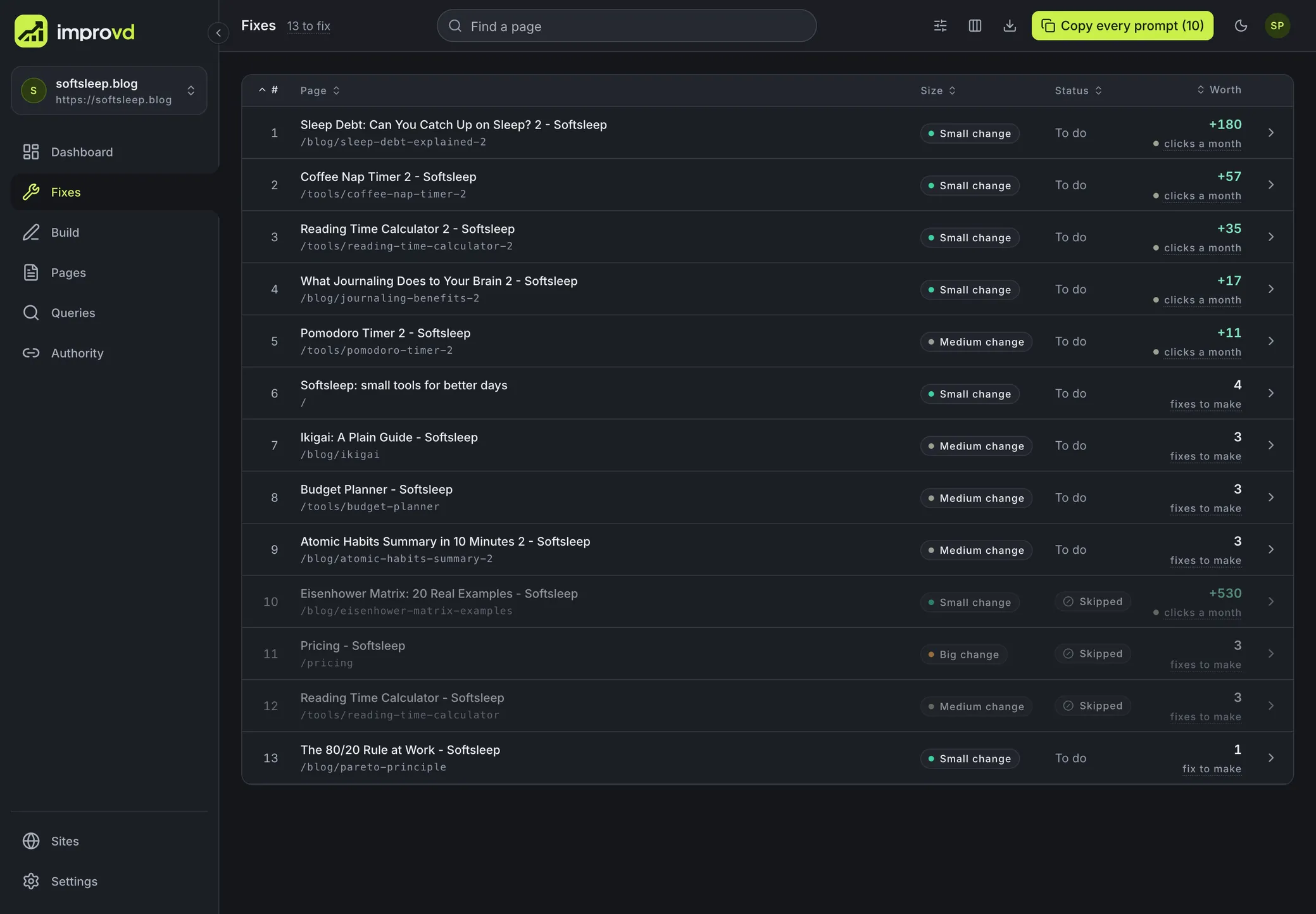The width and height of the screenshot is (1316, 914).
Task: Click the improvd logo icon
Action: (x=31, y=31)
